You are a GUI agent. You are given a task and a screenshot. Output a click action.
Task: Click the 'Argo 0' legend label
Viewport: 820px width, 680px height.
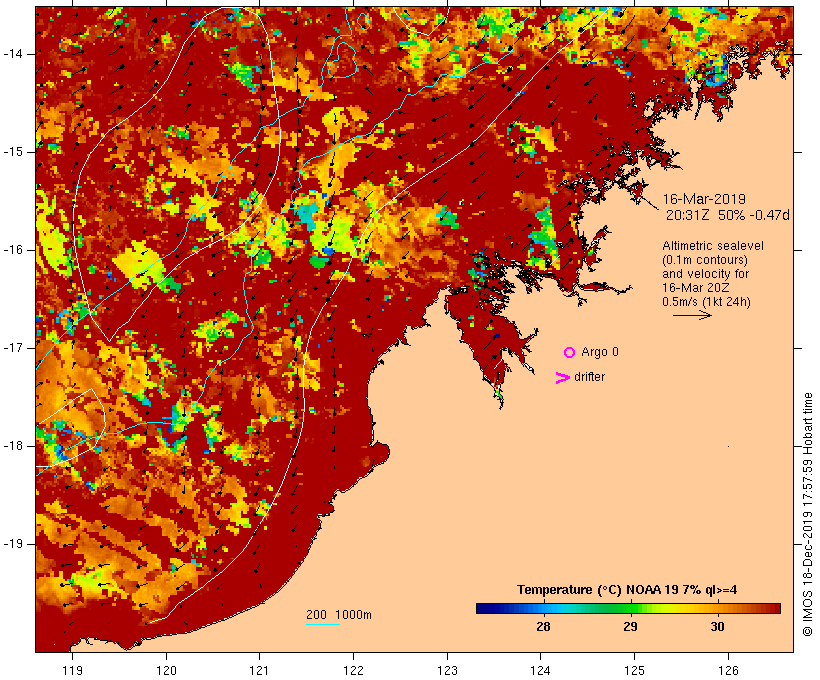click(x=600, y=352)
